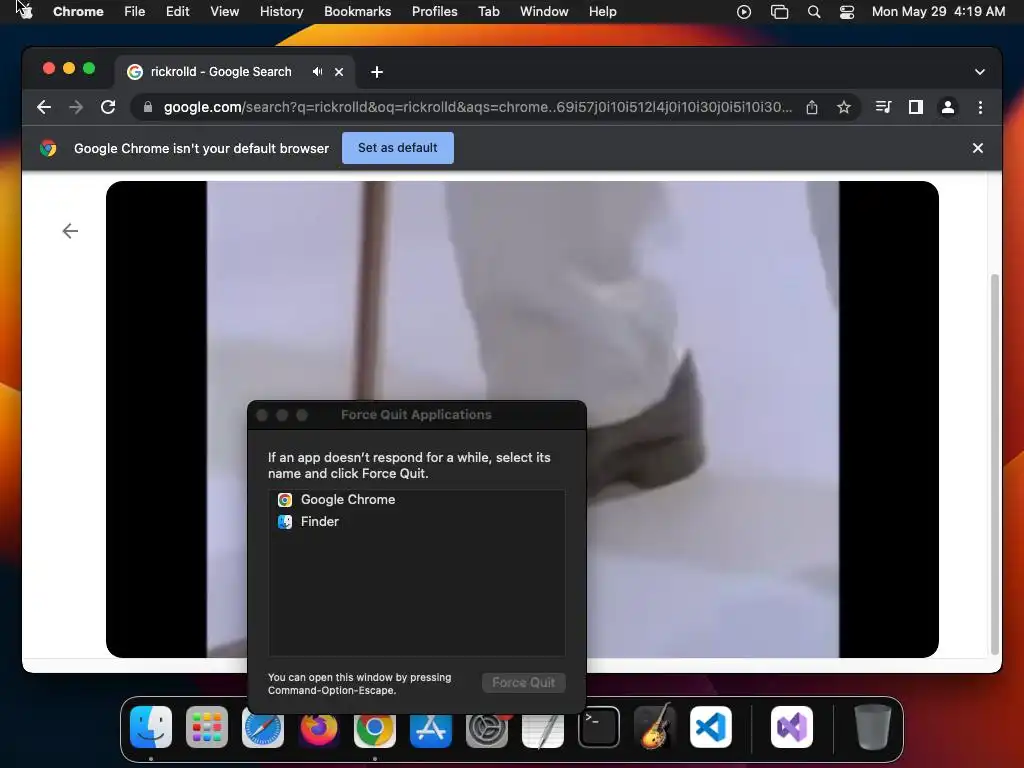The image size is (1024, 768).
Task: Close the rickrolld Google Search tab
Action: click(339, 72)
